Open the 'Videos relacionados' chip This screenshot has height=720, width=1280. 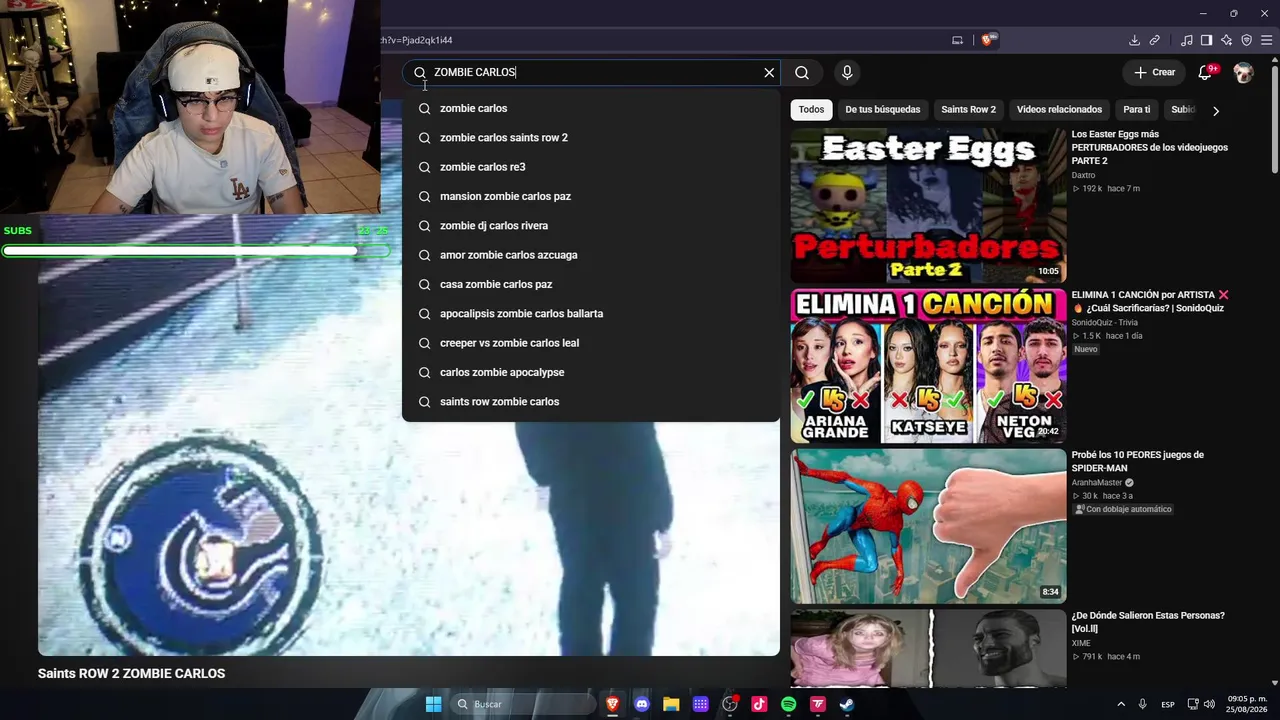(x=1059, y=110)
